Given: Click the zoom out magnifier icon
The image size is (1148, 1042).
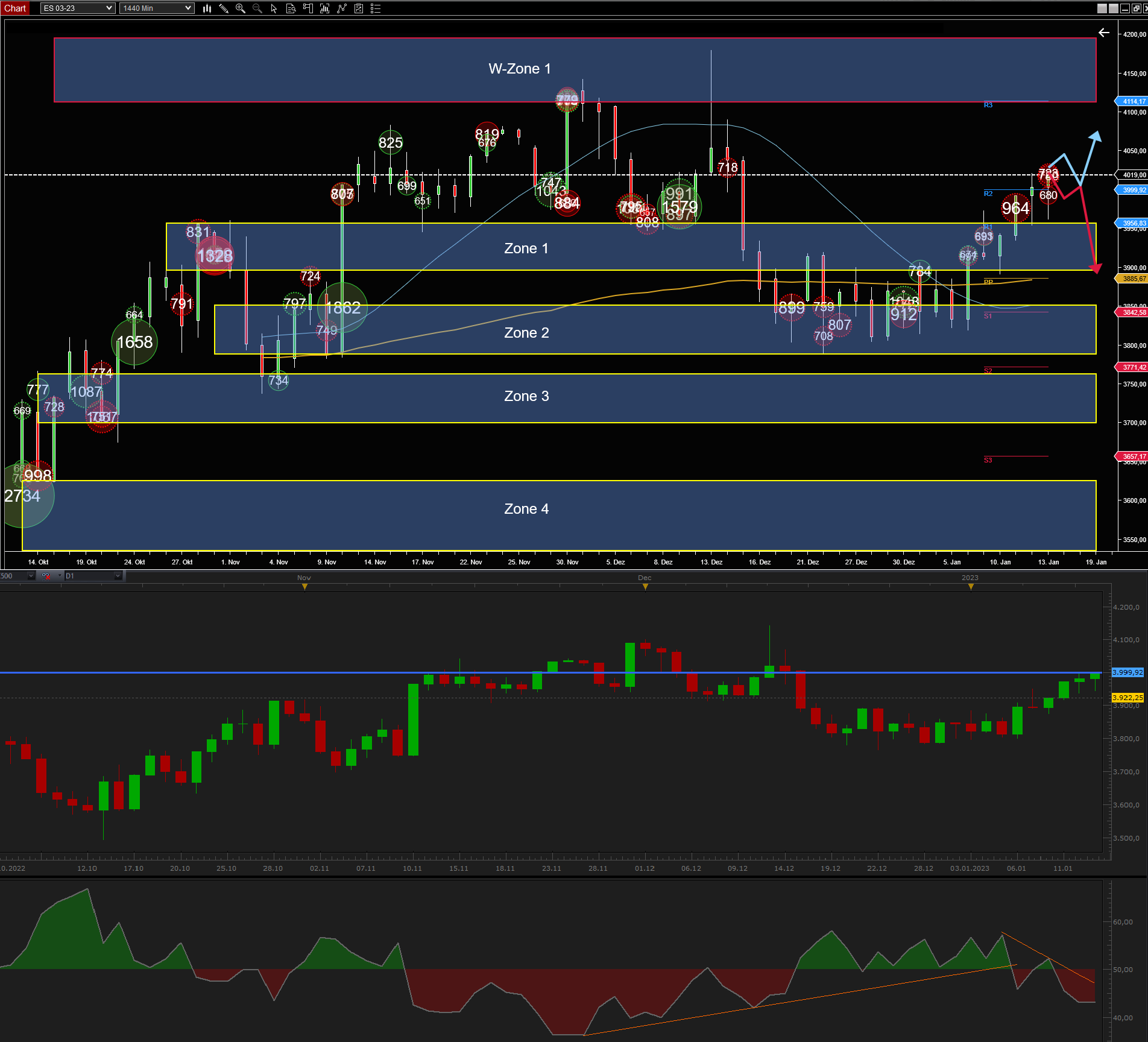Looking at the screenshot, I should coord(257,8).
